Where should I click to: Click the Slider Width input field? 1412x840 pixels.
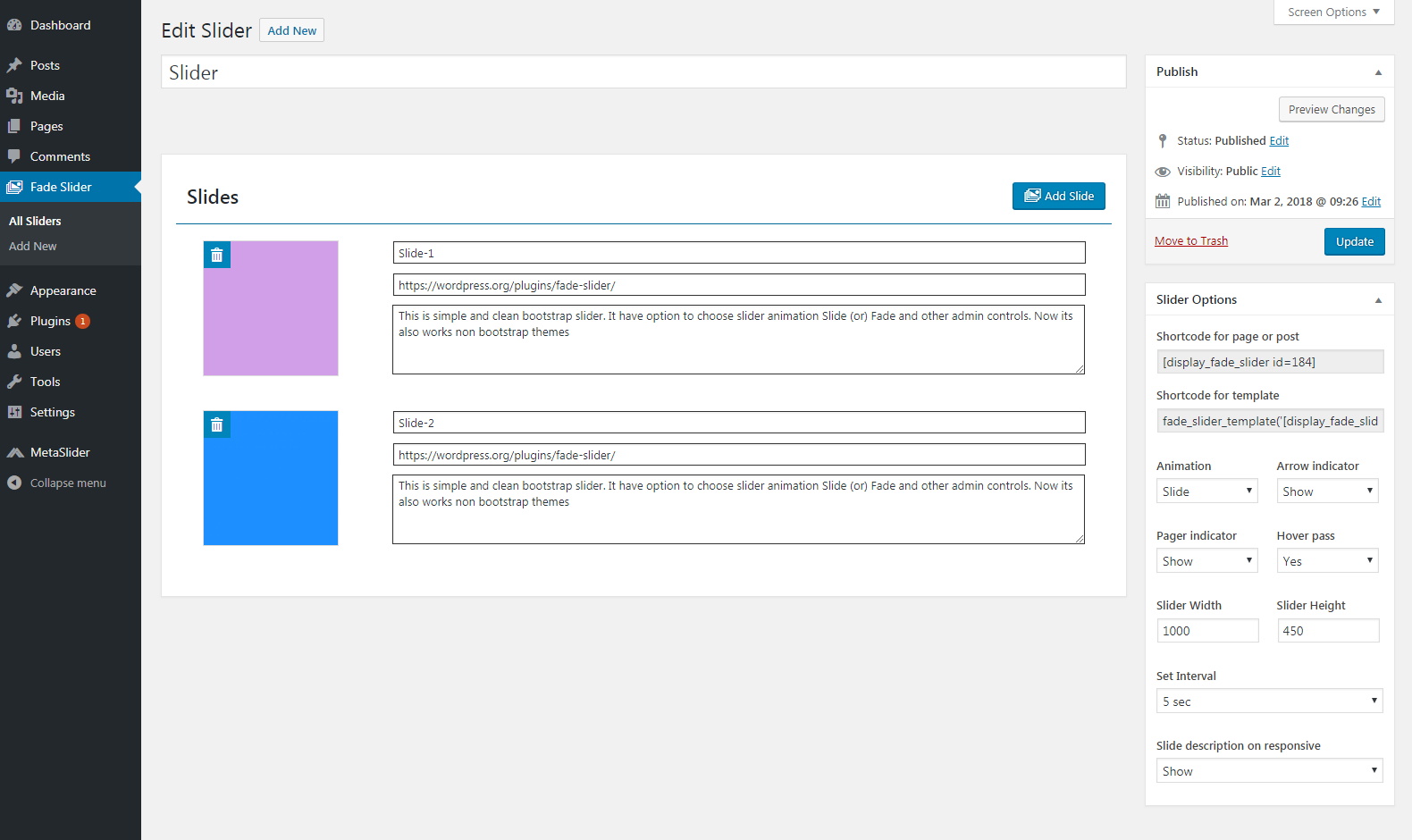tap(1206, 631)
